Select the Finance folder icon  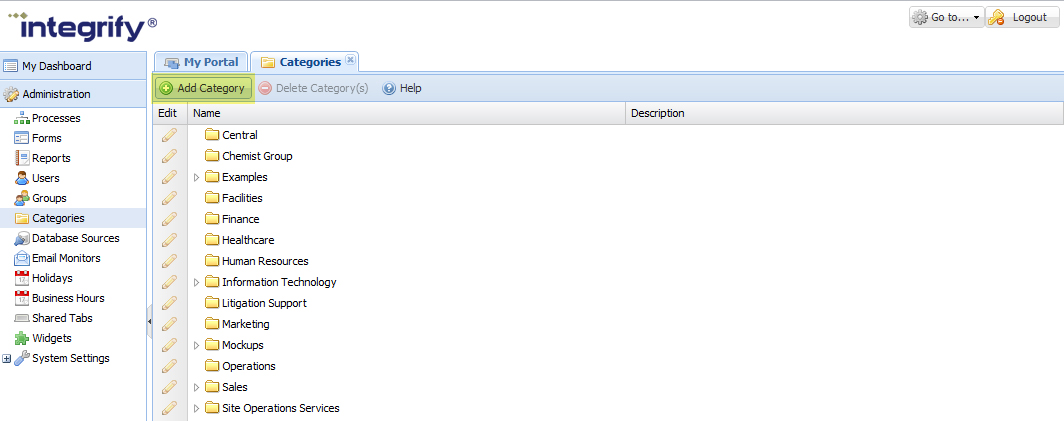212,219
